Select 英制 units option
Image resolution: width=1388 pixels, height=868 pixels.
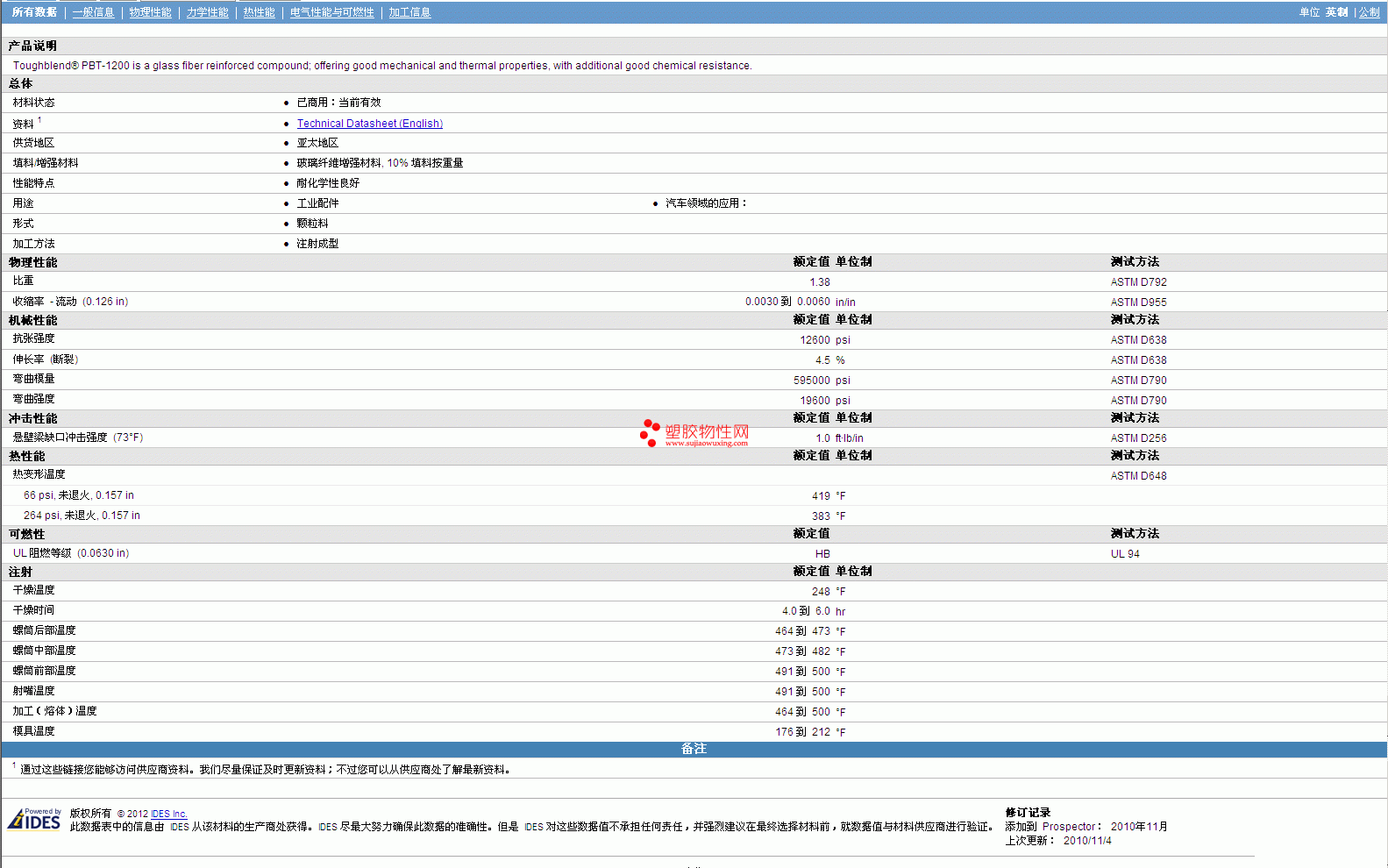1336,12
